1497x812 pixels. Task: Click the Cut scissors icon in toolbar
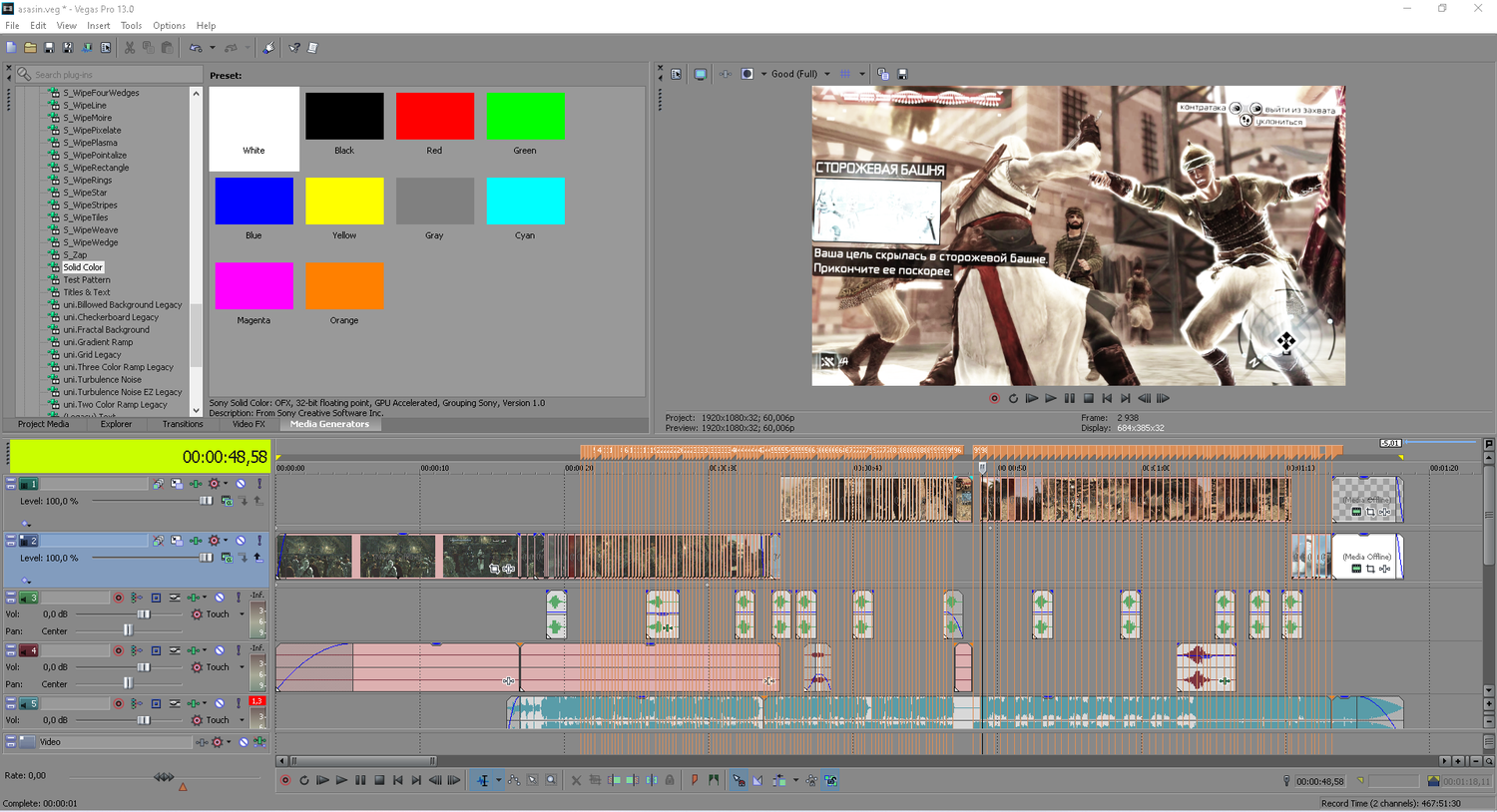130,48
